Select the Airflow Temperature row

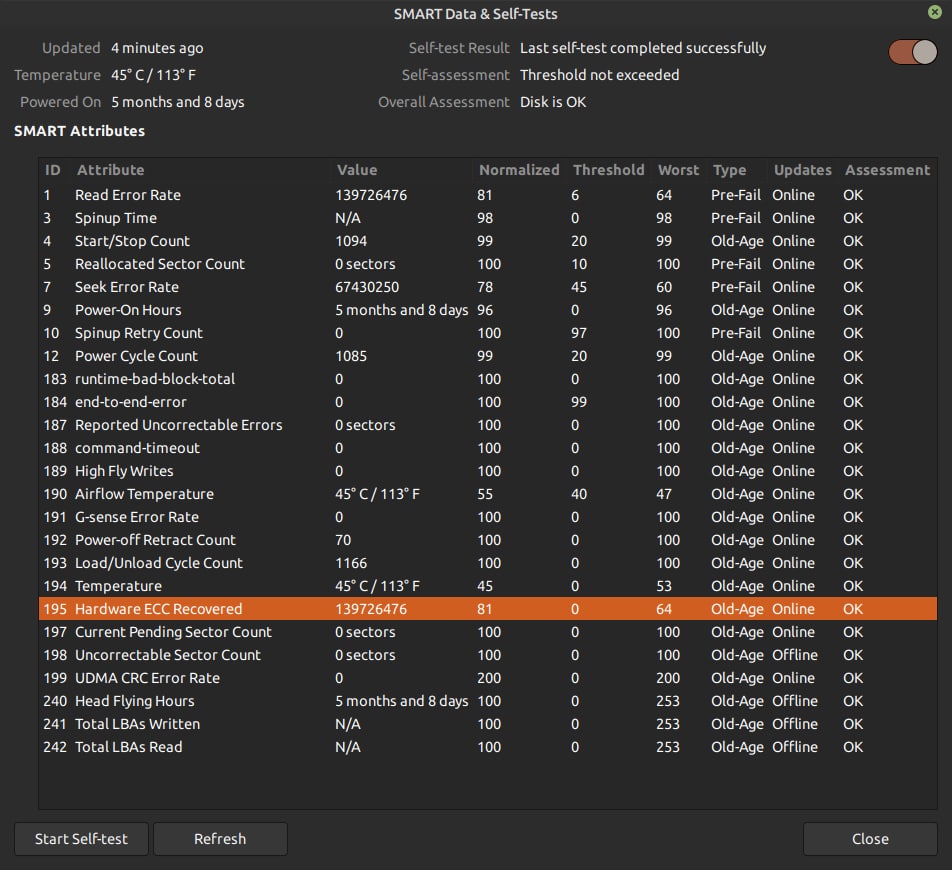click(x=488, y=494)
